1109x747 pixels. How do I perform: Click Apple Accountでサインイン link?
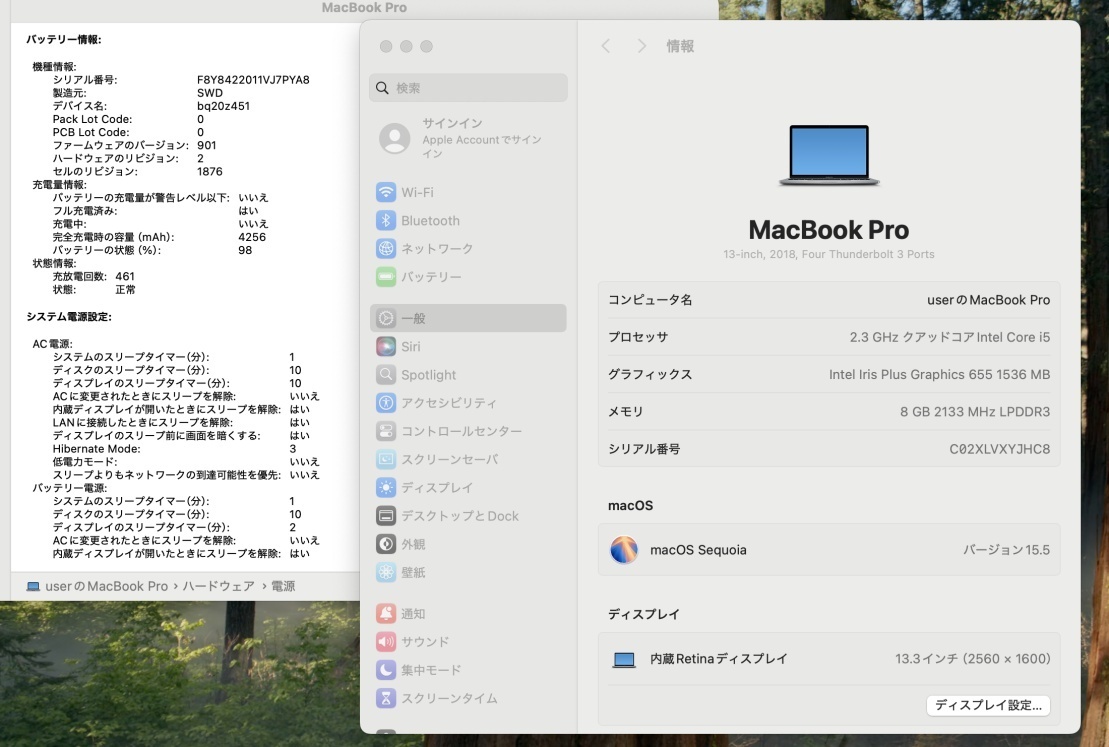tap(482, 146)
